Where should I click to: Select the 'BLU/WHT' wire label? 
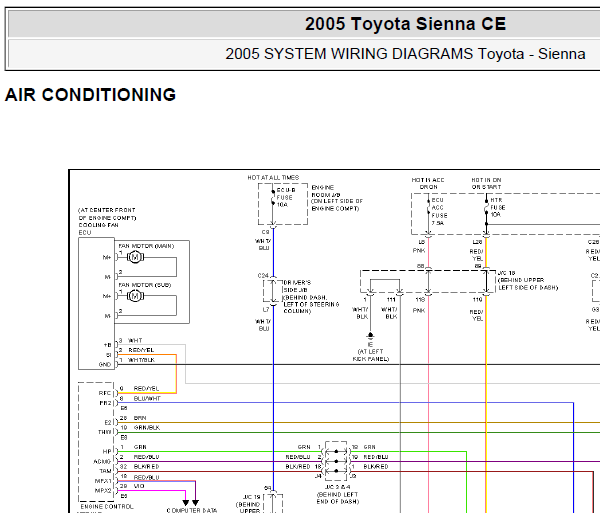(147, 398)
